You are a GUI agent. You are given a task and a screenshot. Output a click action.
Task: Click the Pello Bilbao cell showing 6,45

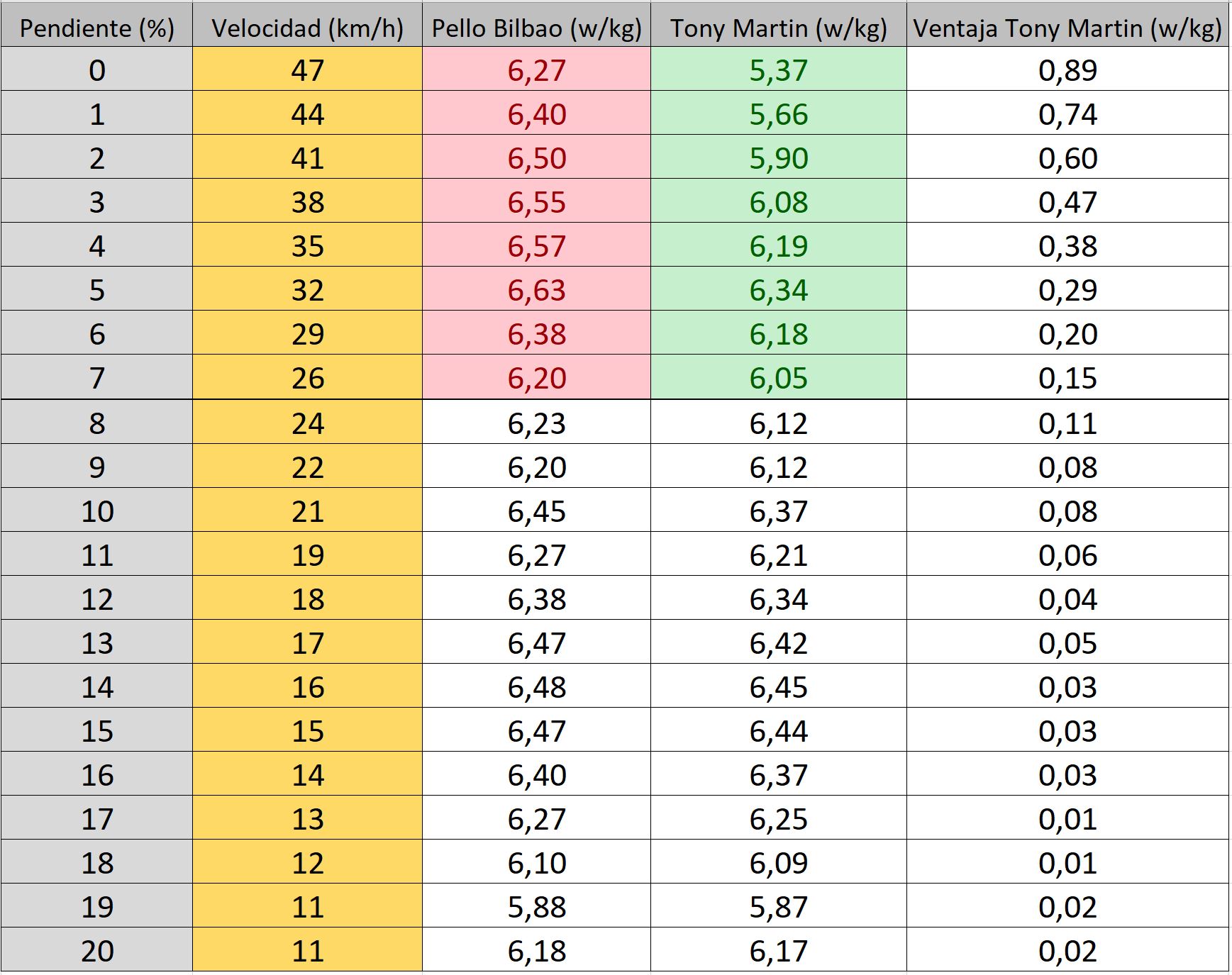pos(536,511)
